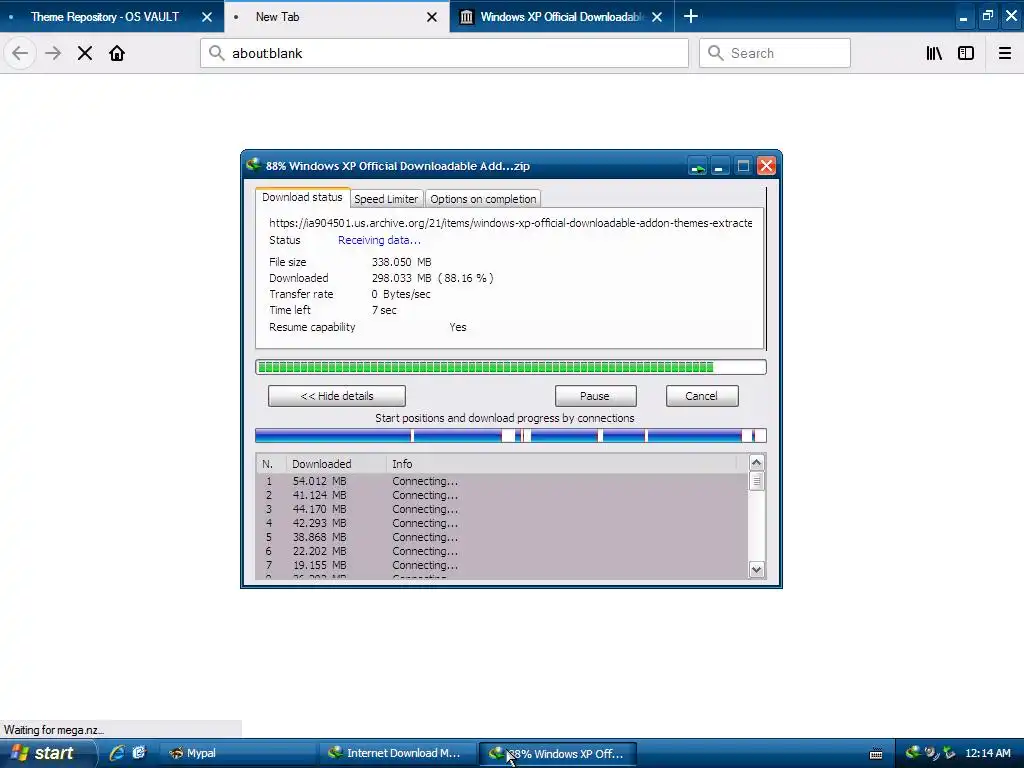Stop page loading with the X button

click(x=85, y=53)
